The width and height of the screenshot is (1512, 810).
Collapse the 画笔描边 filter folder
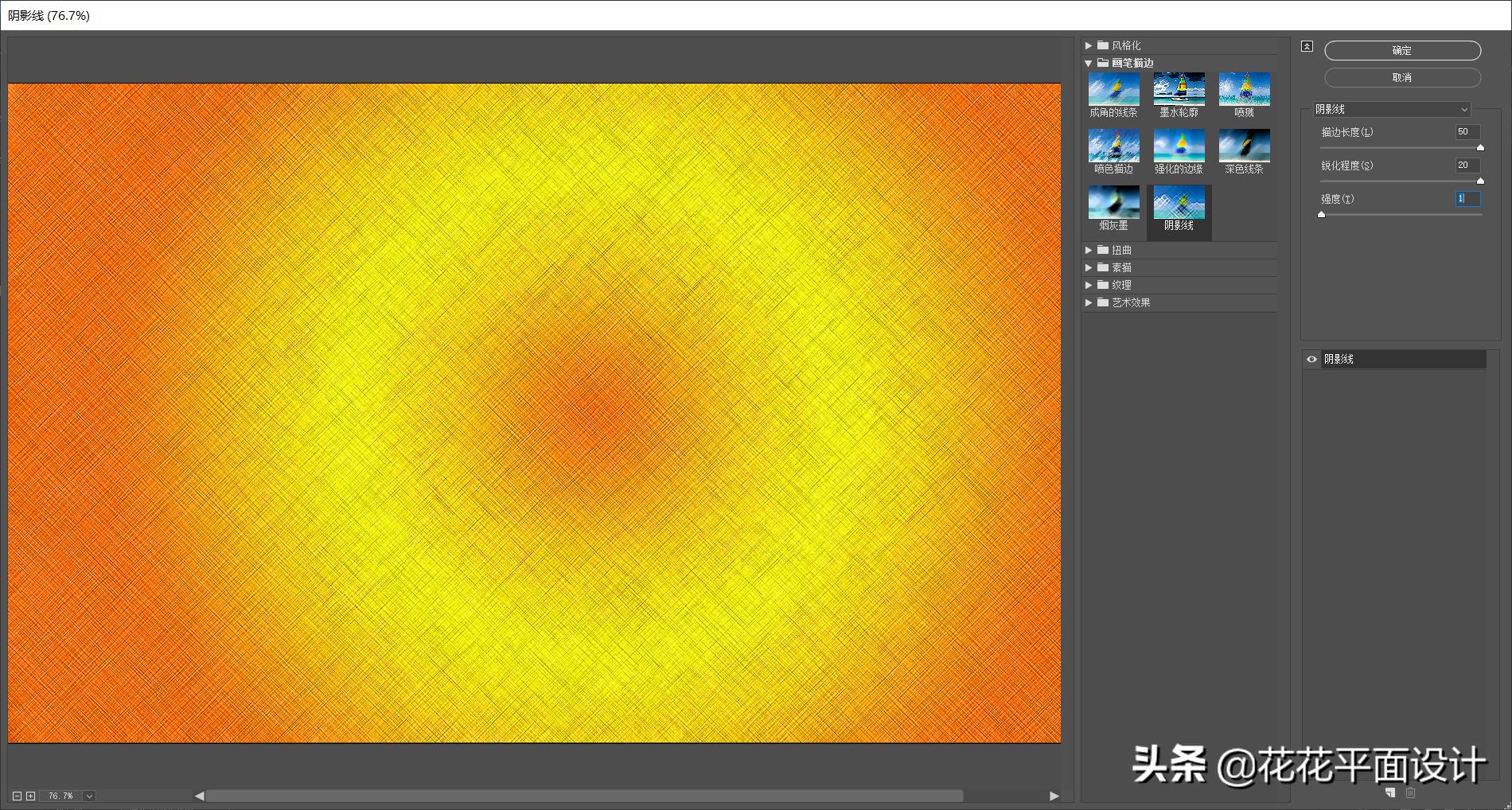tap(1089, 63)
